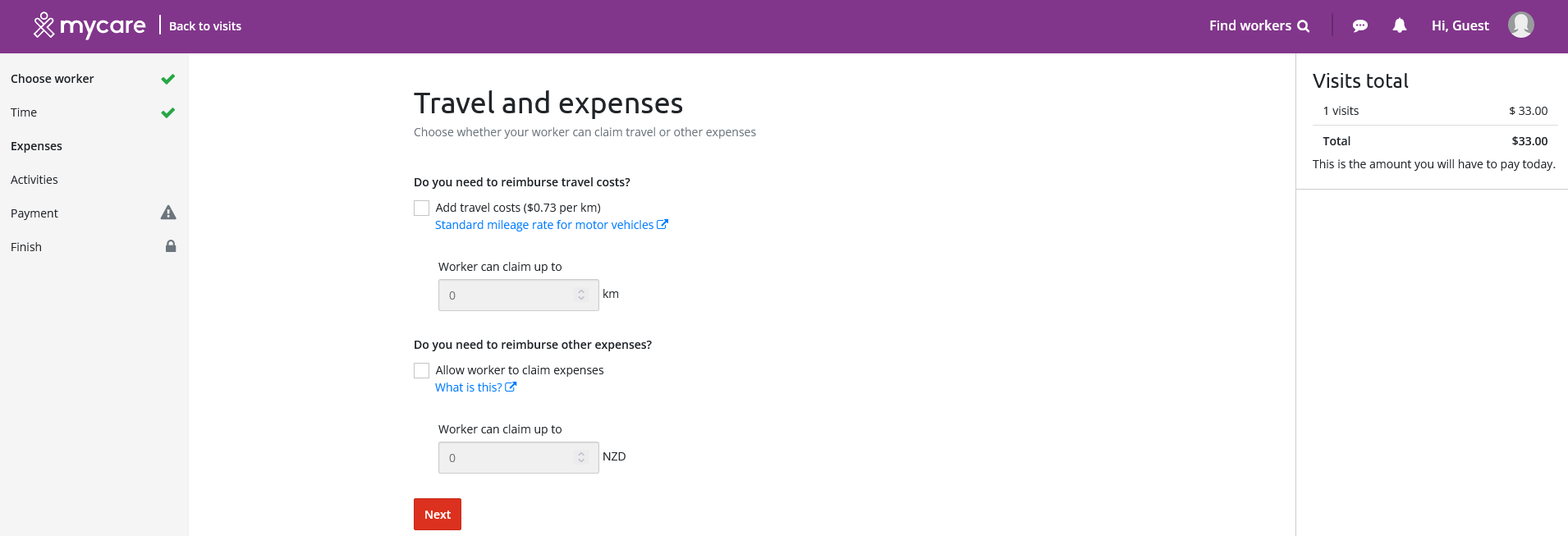Go to the Activities step
The height and width of the screenshot is (536, 1568).
click(x=34, y=180)
